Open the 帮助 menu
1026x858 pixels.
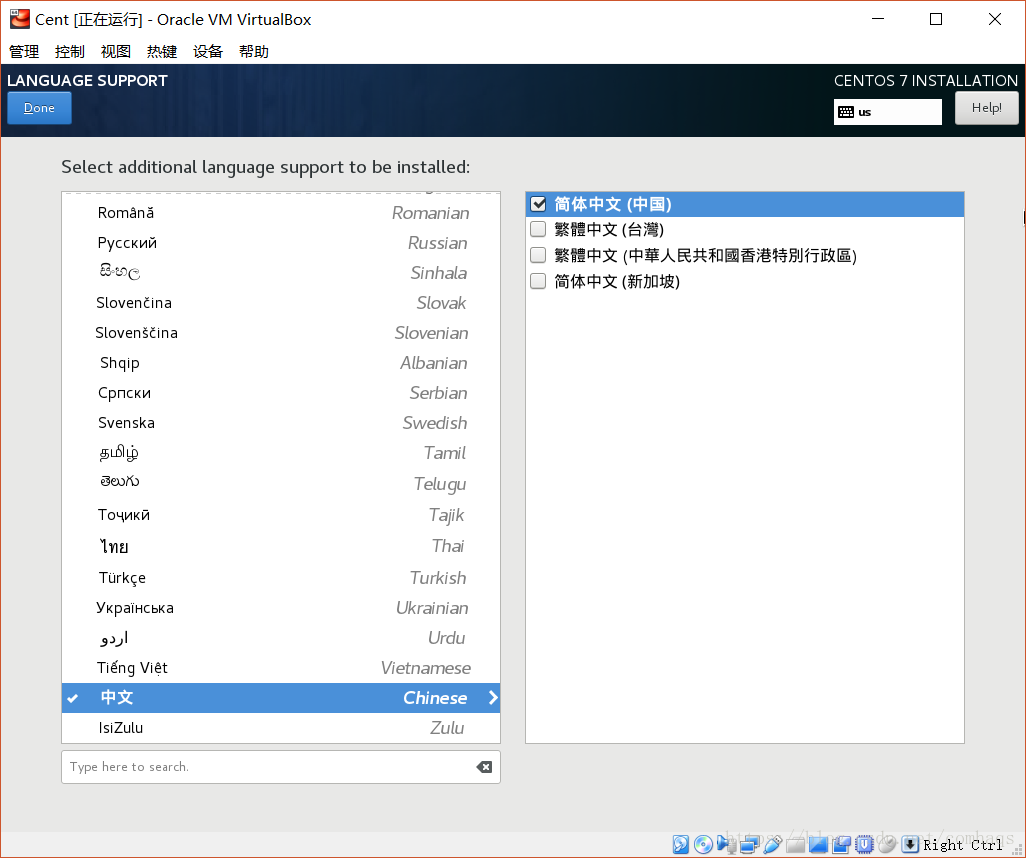coord(254,52)
